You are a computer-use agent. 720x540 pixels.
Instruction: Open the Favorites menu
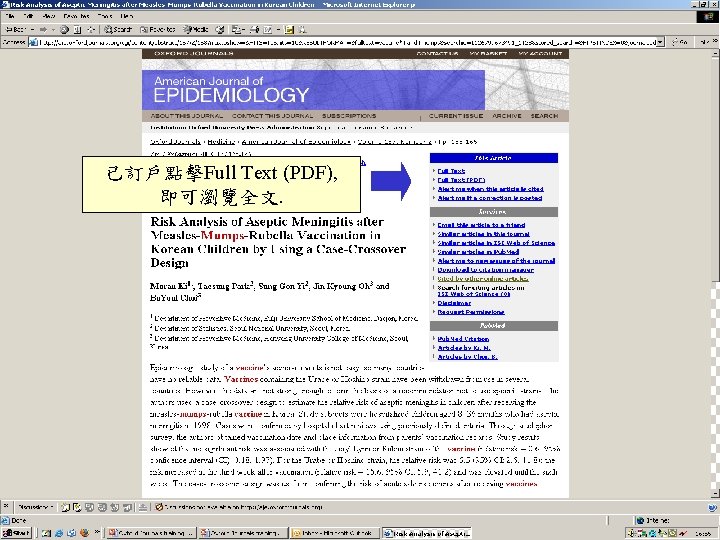pos(76,16)
